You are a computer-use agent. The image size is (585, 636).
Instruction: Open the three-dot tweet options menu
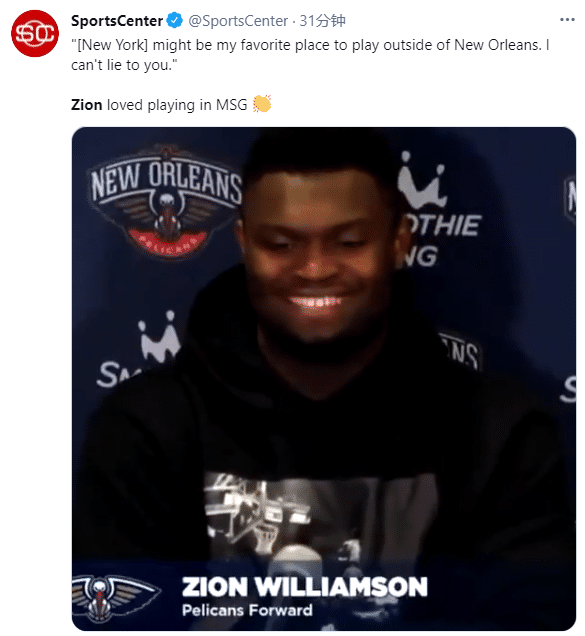click(x=567, y=19)
